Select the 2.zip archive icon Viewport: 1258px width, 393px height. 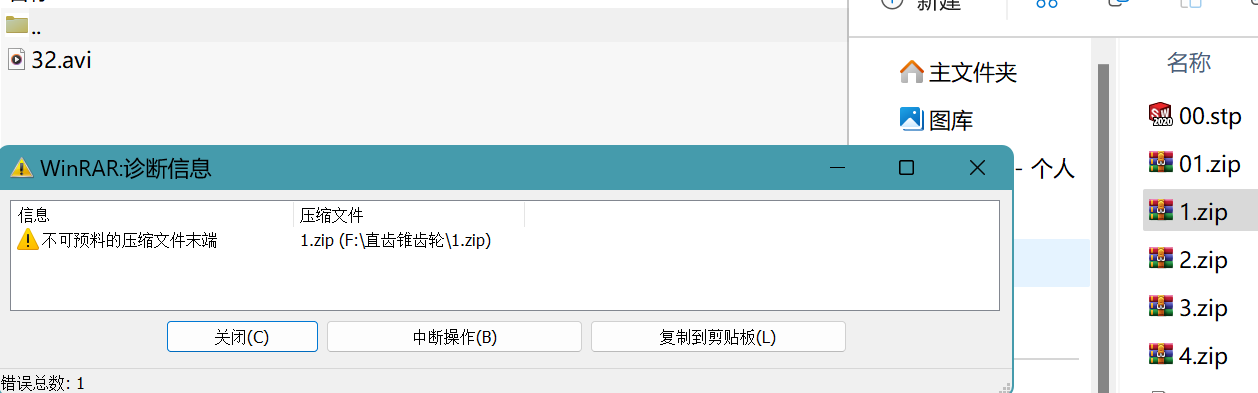pyautogui.click(x=1161, y=260)
